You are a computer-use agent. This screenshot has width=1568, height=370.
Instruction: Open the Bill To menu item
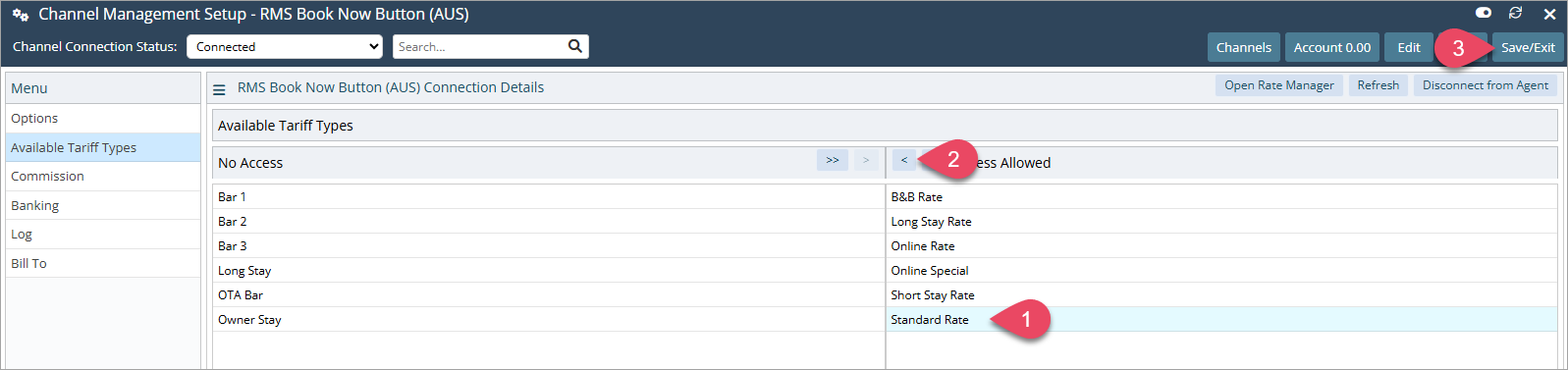103,263
